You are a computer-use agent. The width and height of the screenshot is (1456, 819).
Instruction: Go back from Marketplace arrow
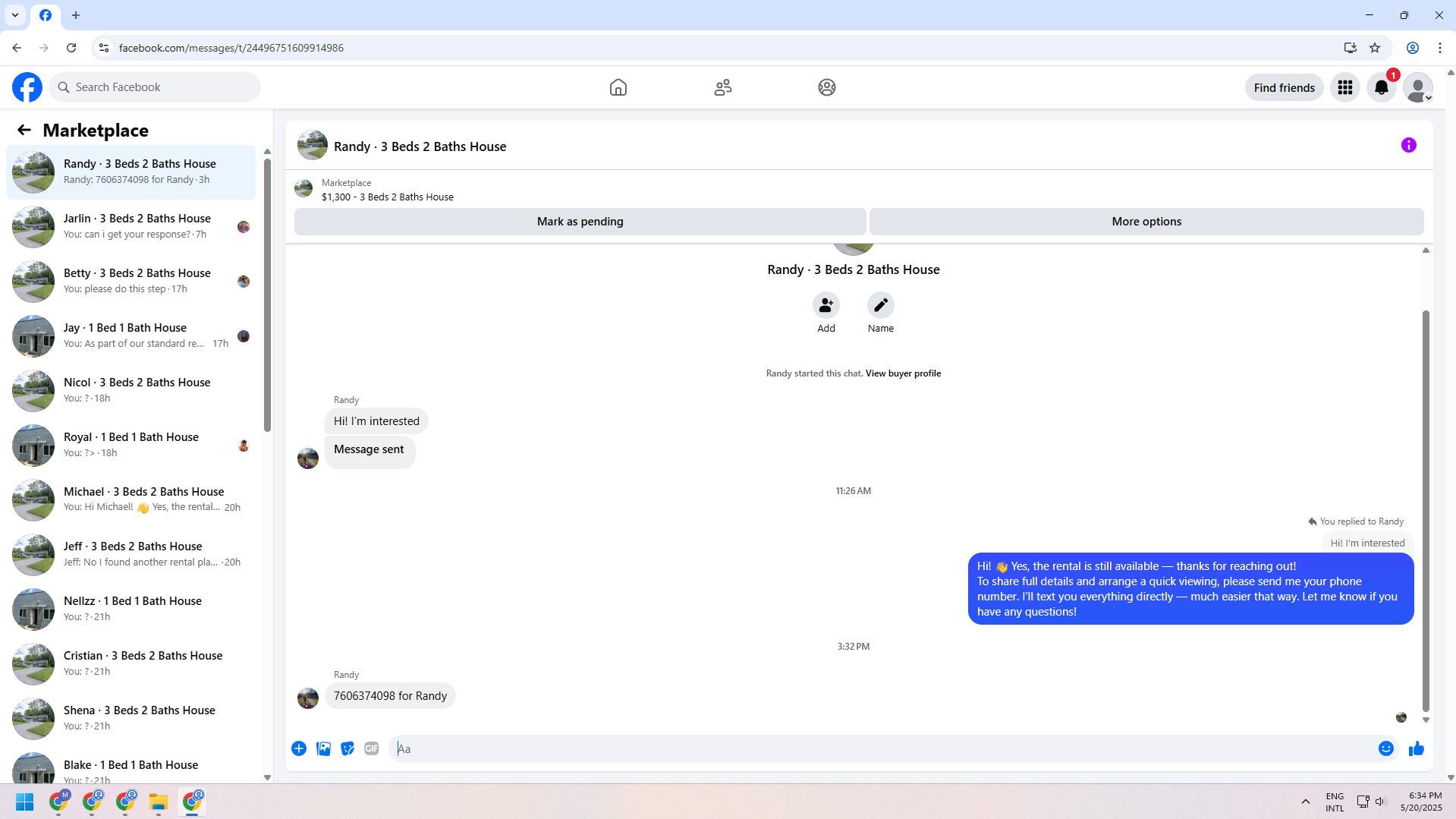click(24, 130)
